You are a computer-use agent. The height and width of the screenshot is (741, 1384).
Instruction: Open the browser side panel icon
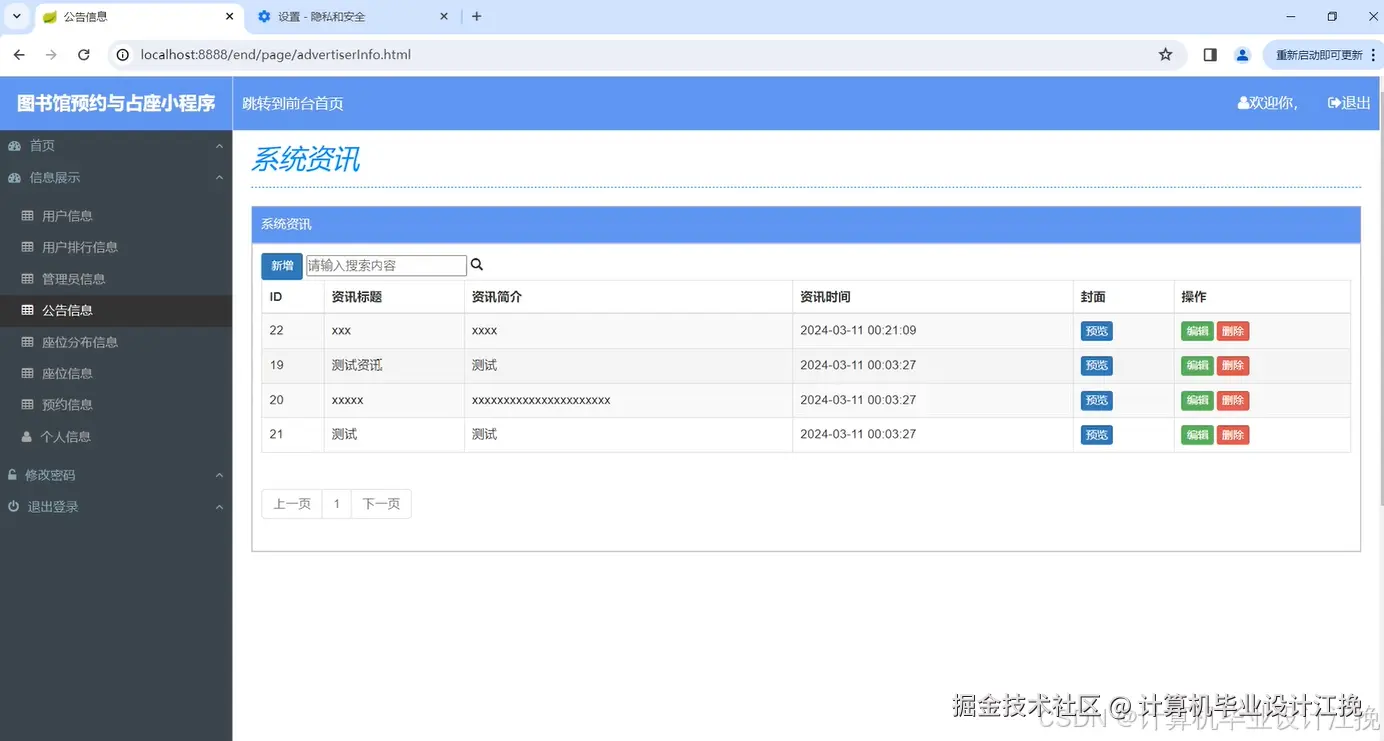point(1210,55)
